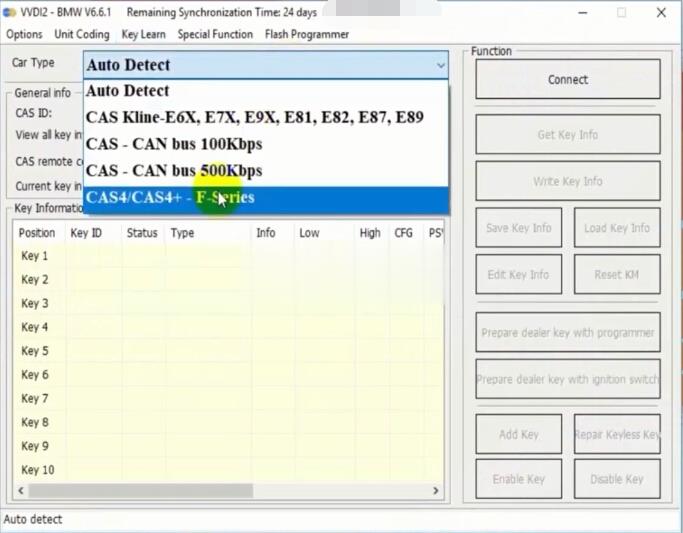Image resolution: width=683 pixels, height=533 pixels.
Task: Open the Flash Programmer menu
Action: click(307, 34)
